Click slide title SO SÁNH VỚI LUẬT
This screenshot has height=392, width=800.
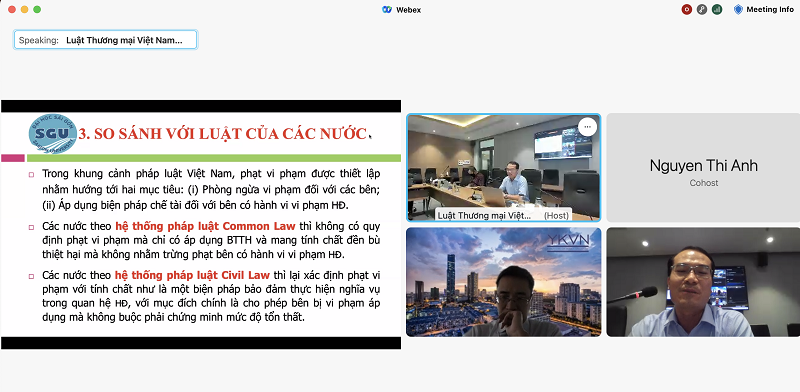point(223,134)
